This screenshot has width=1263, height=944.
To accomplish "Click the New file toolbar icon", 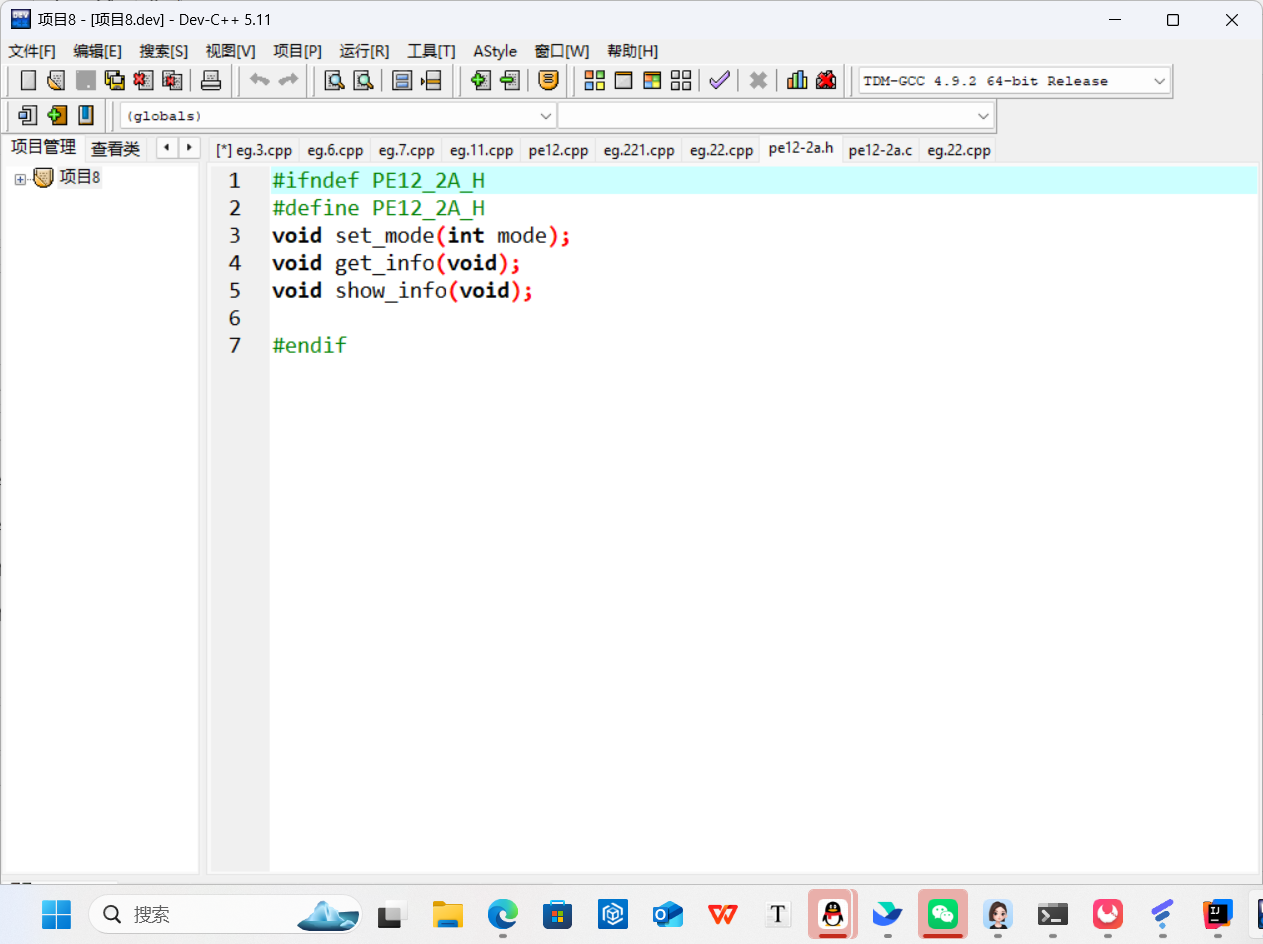I will pyautogui.click(x=28, y=81).
